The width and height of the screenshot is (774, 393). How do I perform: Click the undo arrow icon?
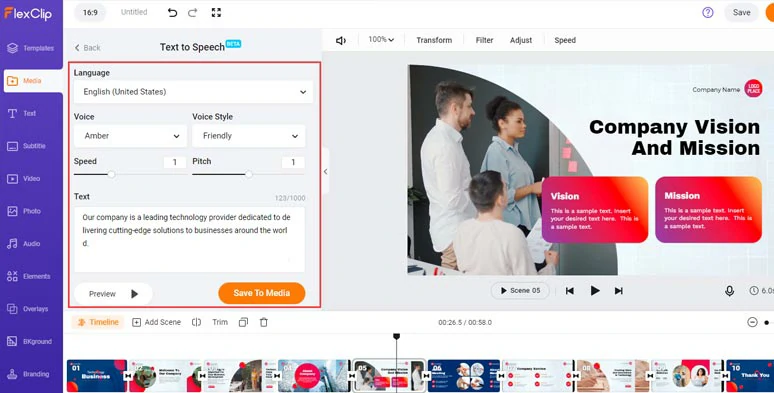[172, 13]
